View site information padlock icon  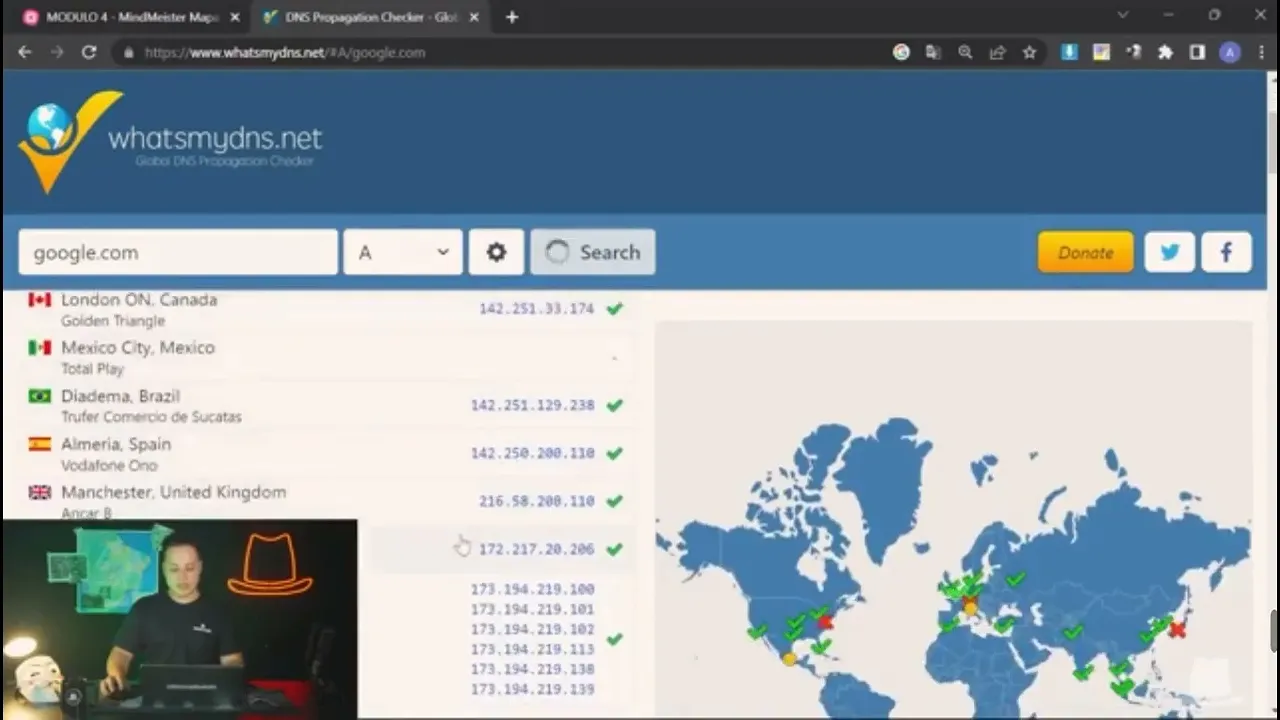coord(128,52)
